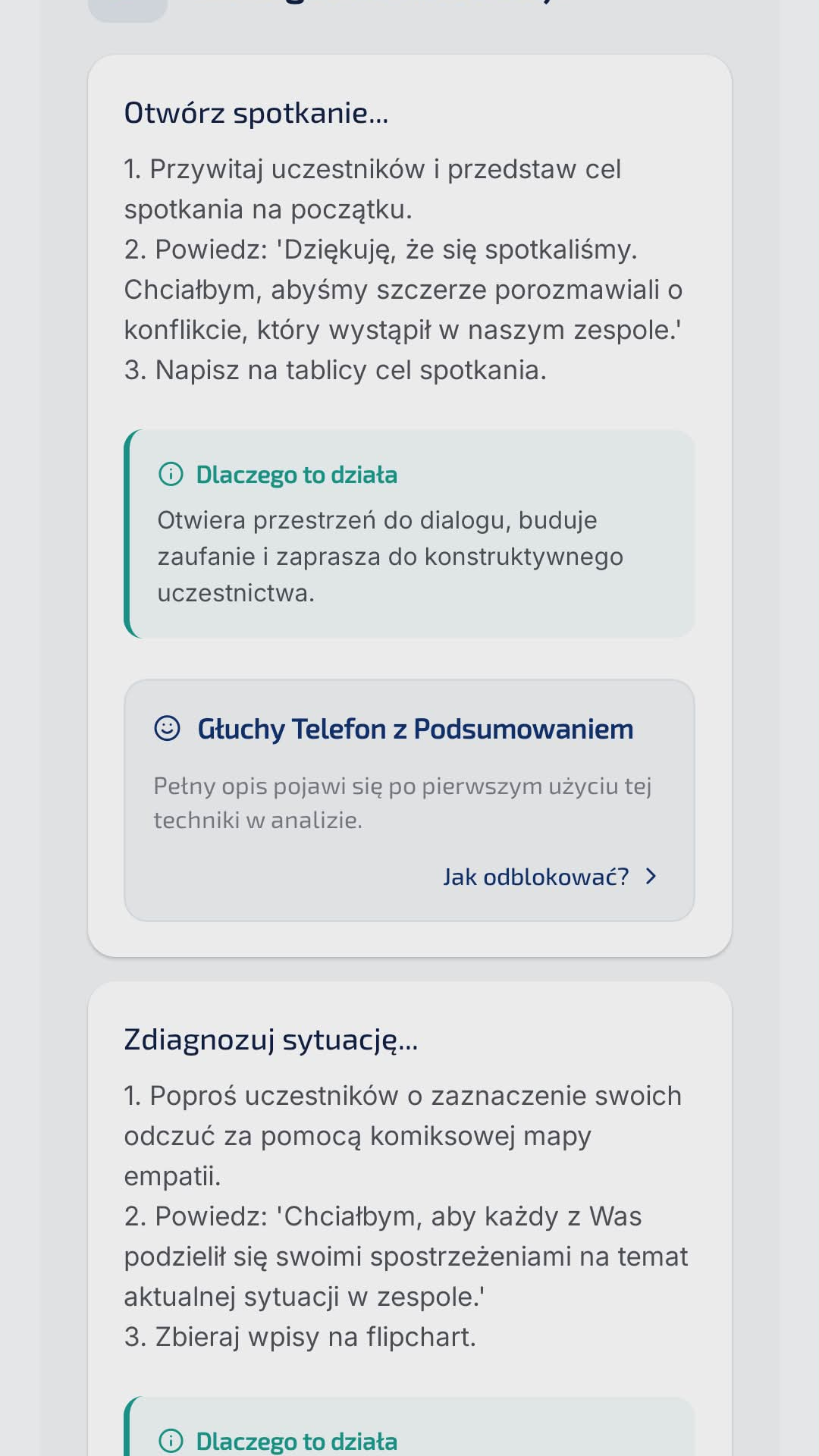The image size is (819, 1456).
Task: Select the 'Zdiagnozuj sytuację...' section header
Action: [271, 1043]
